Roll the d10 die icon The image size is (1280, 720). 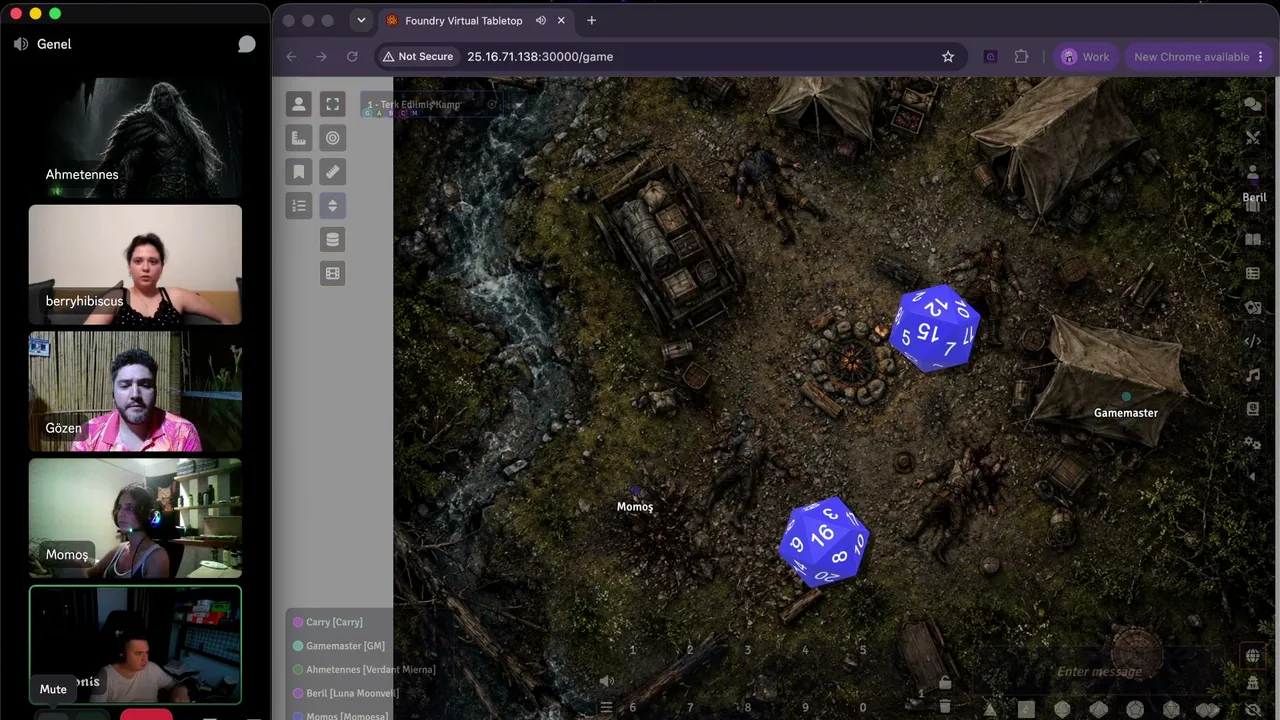point(1098,710)
